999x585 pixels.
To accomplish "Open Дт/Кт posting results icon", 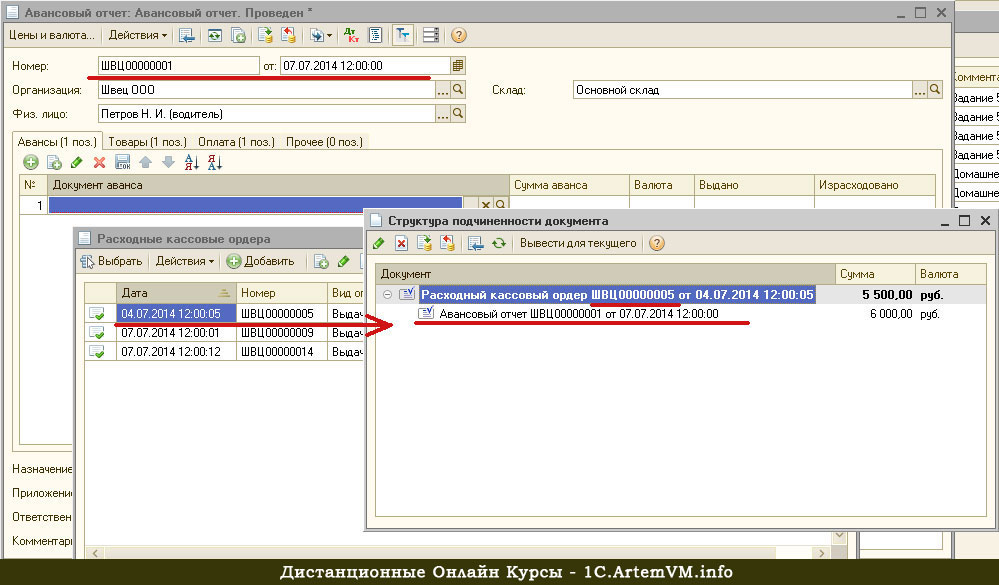I will pyautogui.click(x=351, y=35).
